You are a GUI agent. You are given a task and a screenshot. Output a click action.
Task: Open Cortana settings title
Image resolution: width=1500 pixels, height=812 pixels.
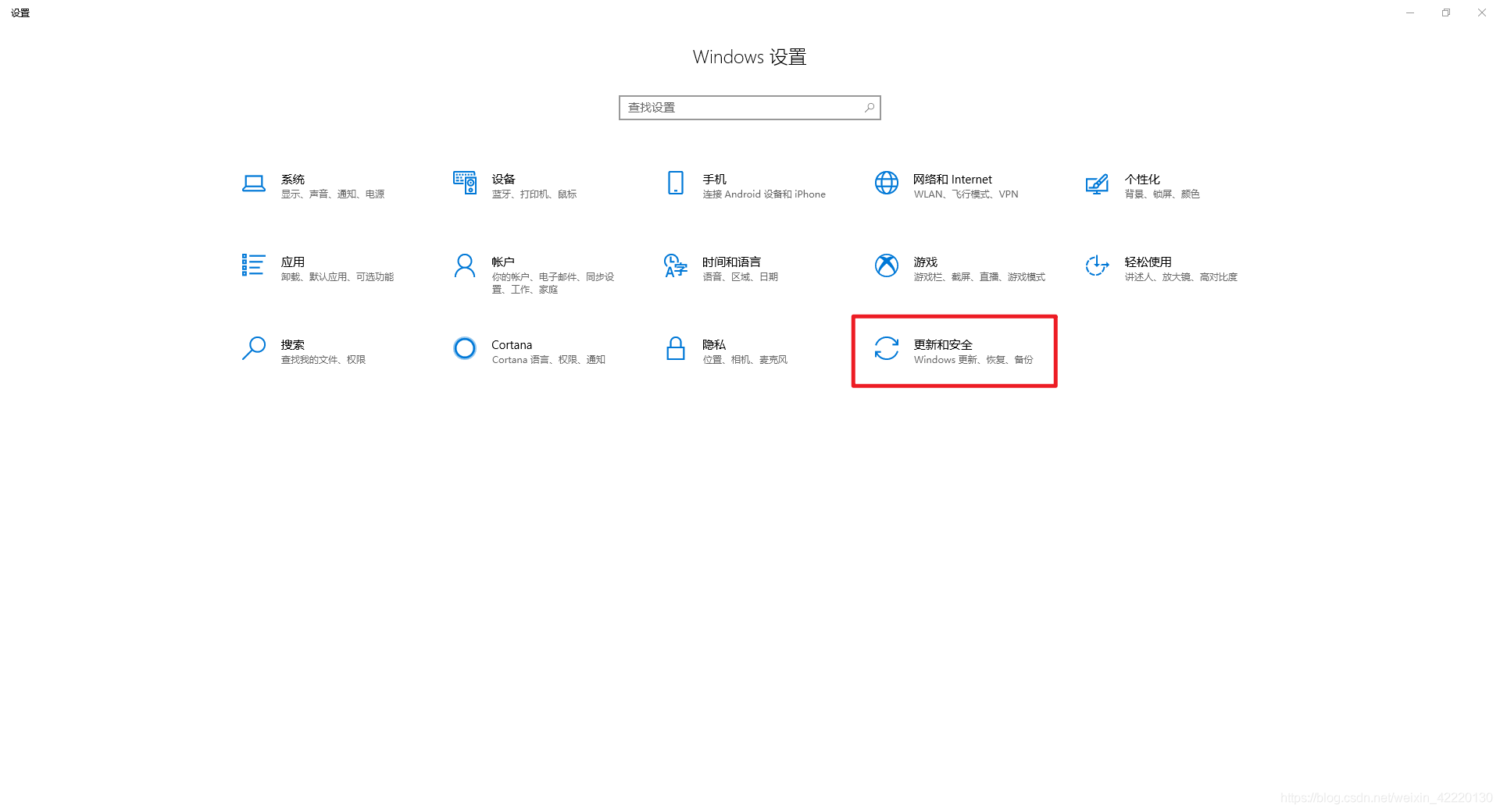point(512,345)
